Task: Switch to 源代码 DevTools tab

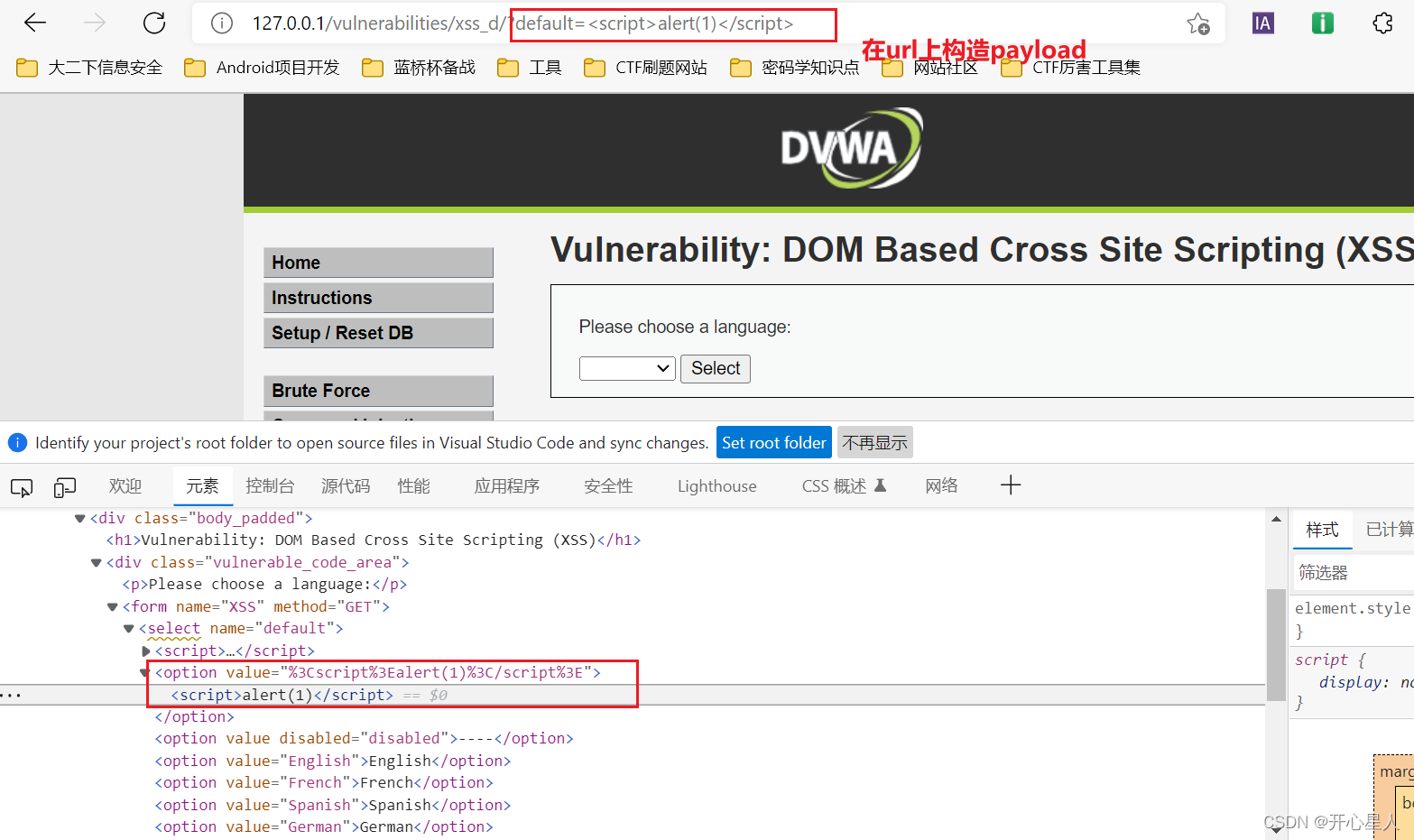Action: [346, 486]
